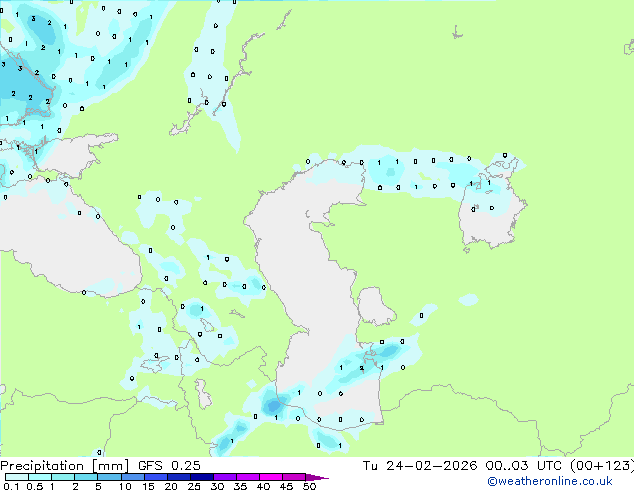Select the 'GFS 0.25' model label
Screen dimensions: 634x490
click(x=169, y=466)
